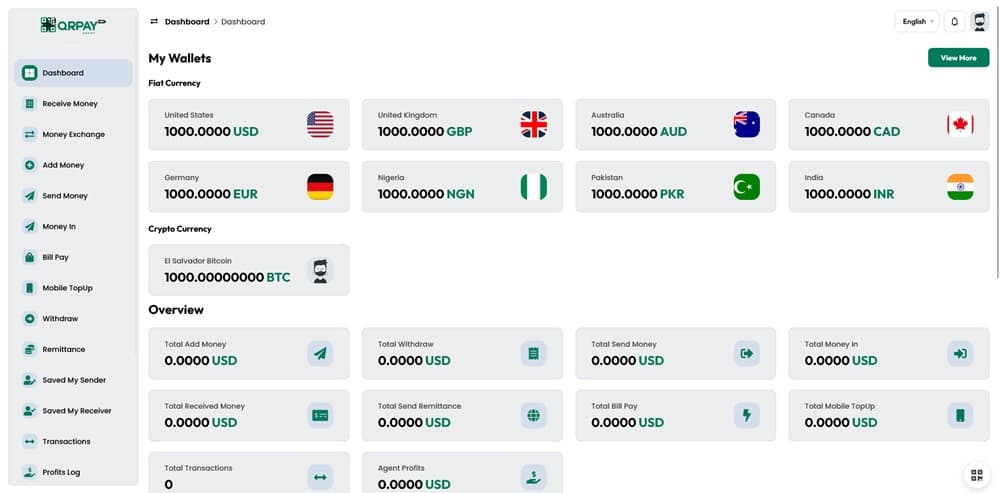1000x493 pixels.
Task: Toggle the sidebar collapse arrows icon
Action: (154, 21)
